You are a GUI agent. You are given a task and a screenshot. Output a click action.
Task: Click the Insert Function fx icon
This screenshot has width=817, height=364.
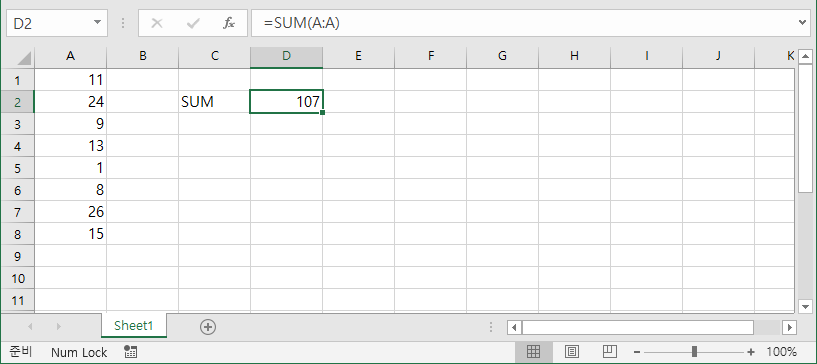229,23
